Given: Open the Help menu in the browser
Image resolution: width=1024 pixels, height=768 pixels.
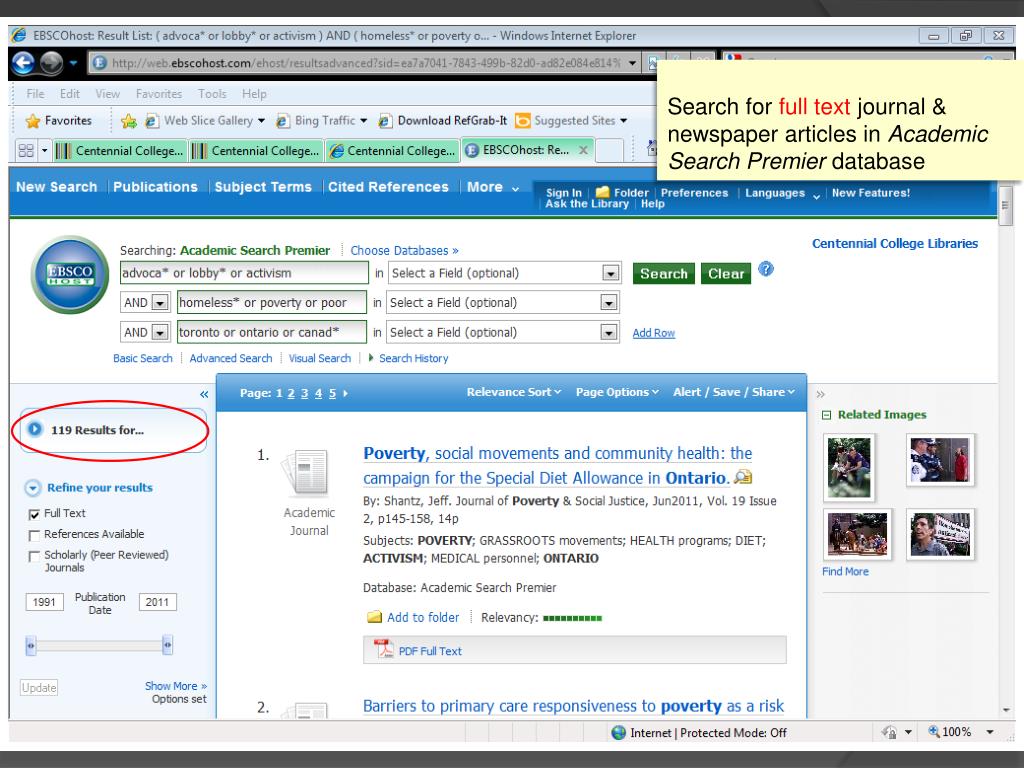Looking at the screenshot, I should coord(254,94).
